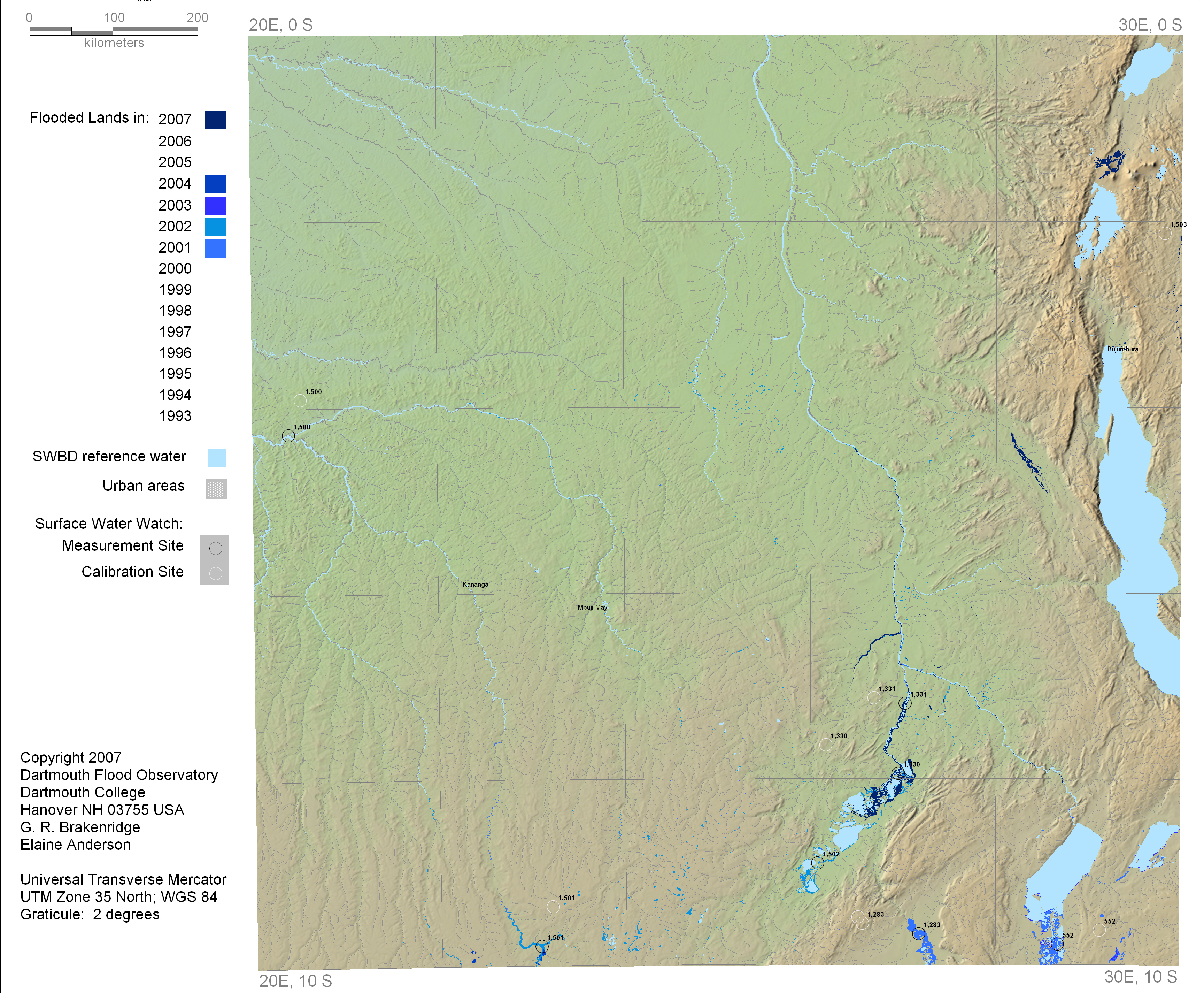1204x1000 pixels.
Task: Select the 2002 flood legend swatch
Action: pyautogui.click(x=215, y=227)
